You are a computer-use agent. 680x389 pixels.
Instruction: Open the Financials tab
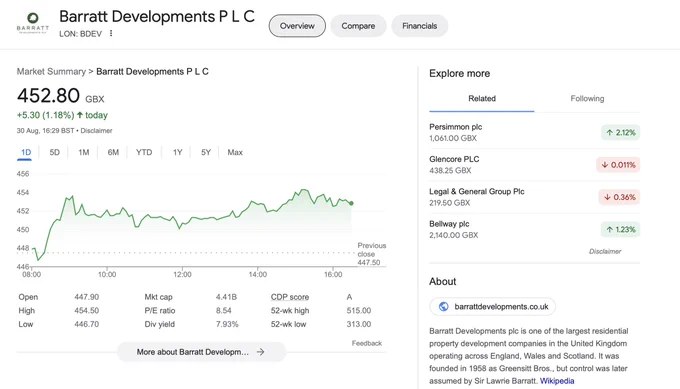click(x=419, y=26)
